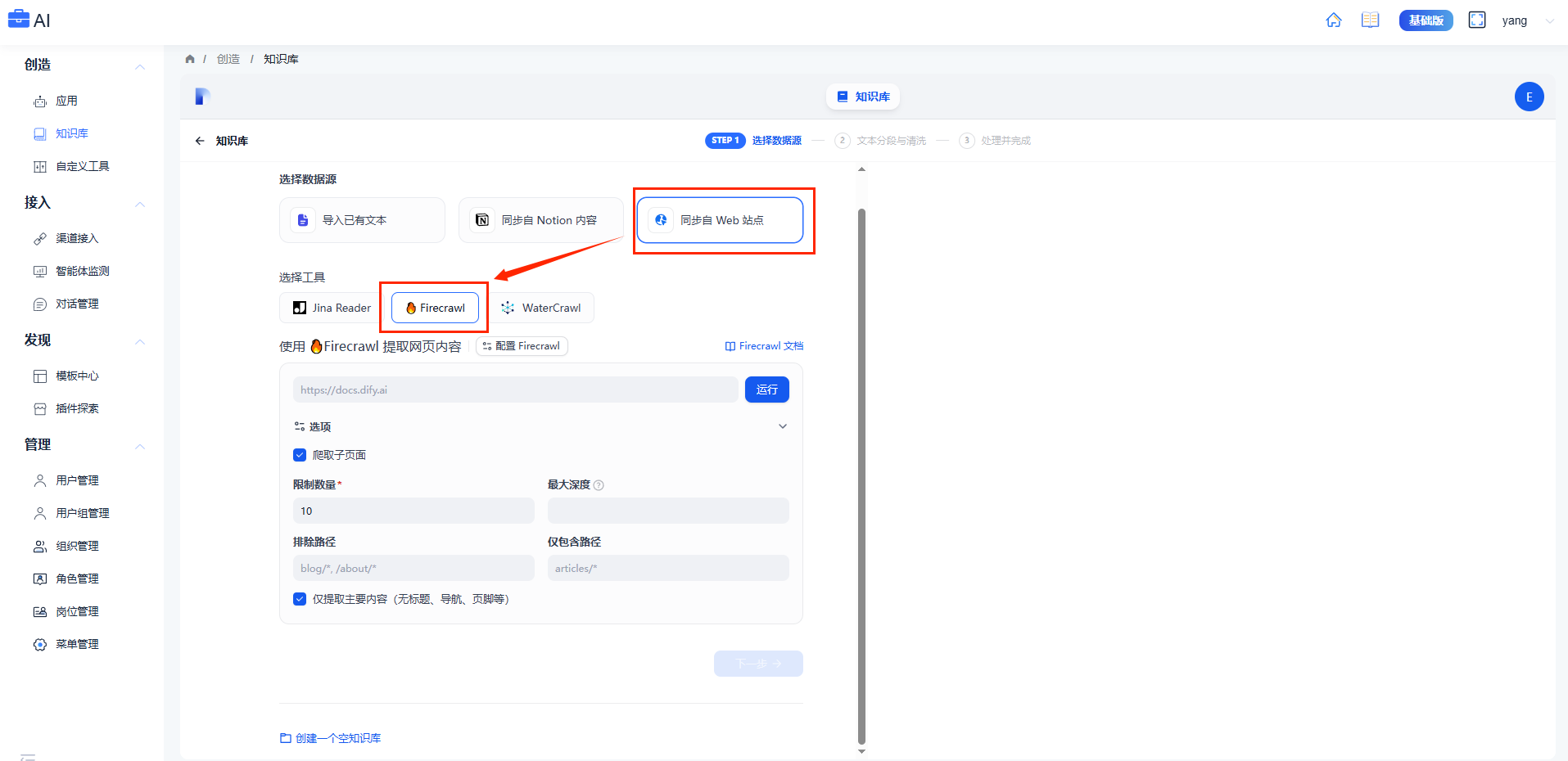
Task: Collapse the 创造 sidebar section
Action: [x=140, y=65]
